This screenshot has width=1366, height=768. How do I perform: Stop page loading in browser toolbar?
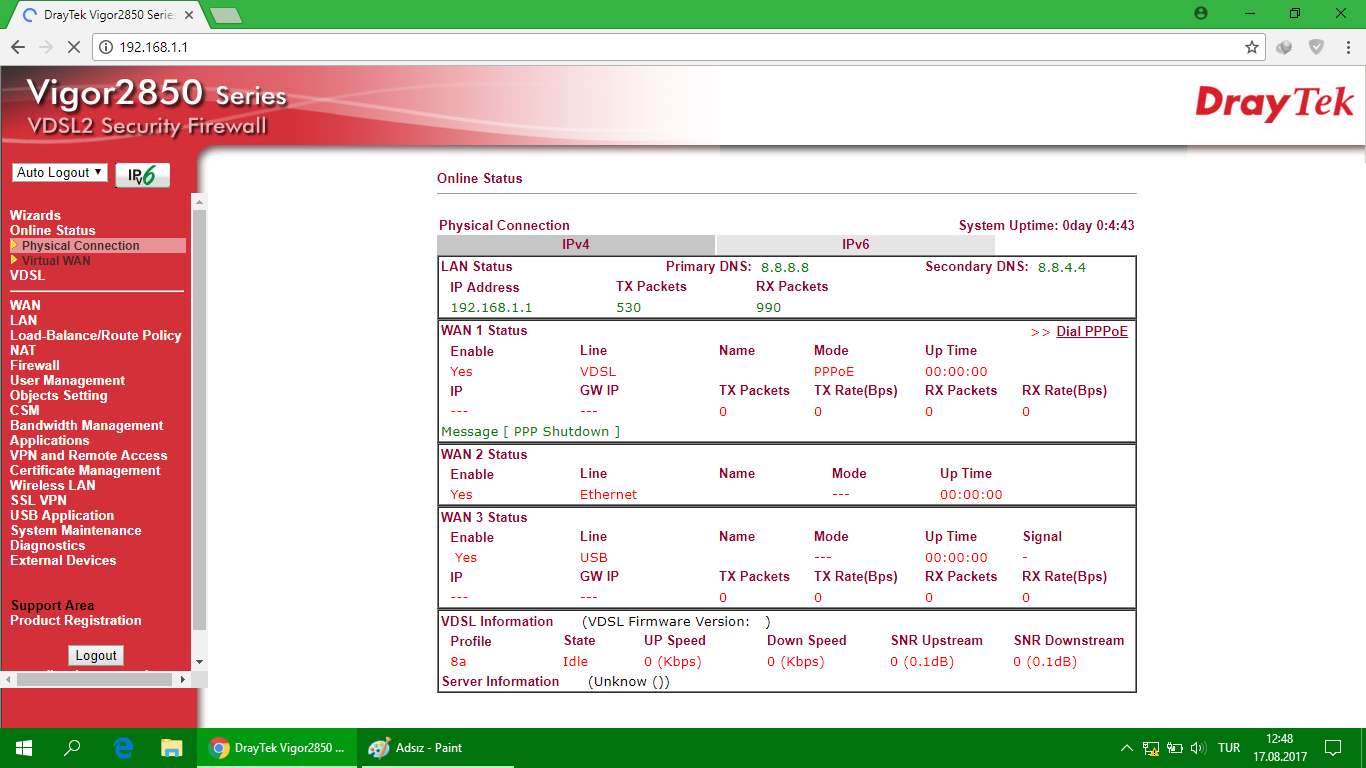tap(74, 47)
